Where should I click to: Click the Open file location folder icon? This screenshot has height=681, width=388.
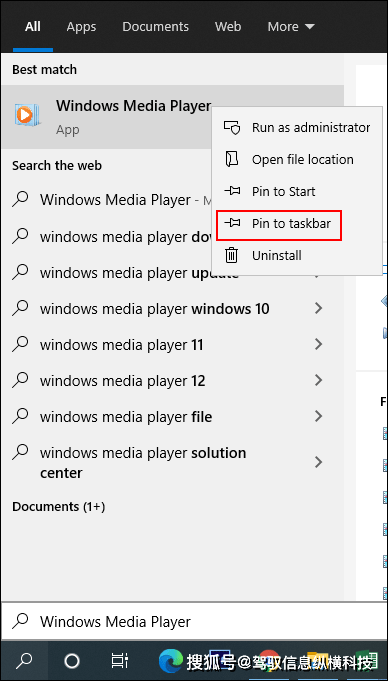232,159
